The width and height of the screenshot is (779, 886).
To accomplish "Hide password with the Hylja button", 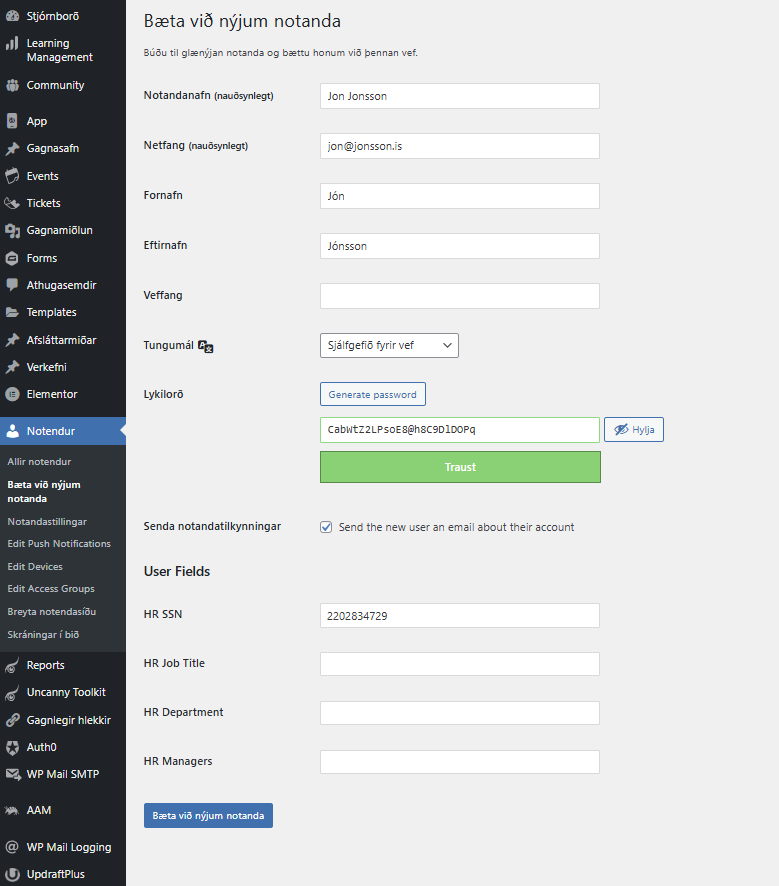I will click(x=633, y=429).
